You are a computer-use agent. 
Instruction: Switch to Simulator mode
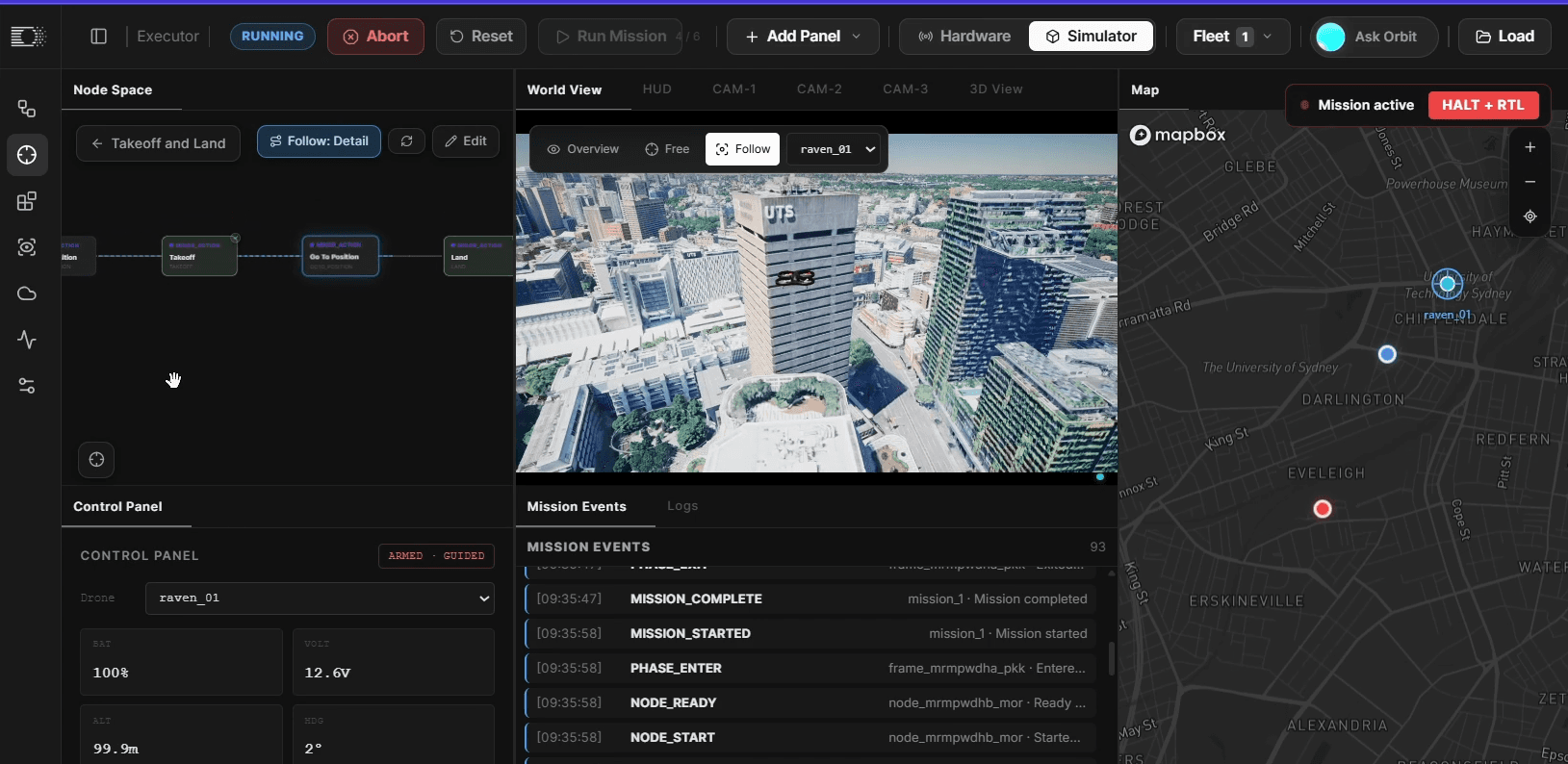point(1092,37)
